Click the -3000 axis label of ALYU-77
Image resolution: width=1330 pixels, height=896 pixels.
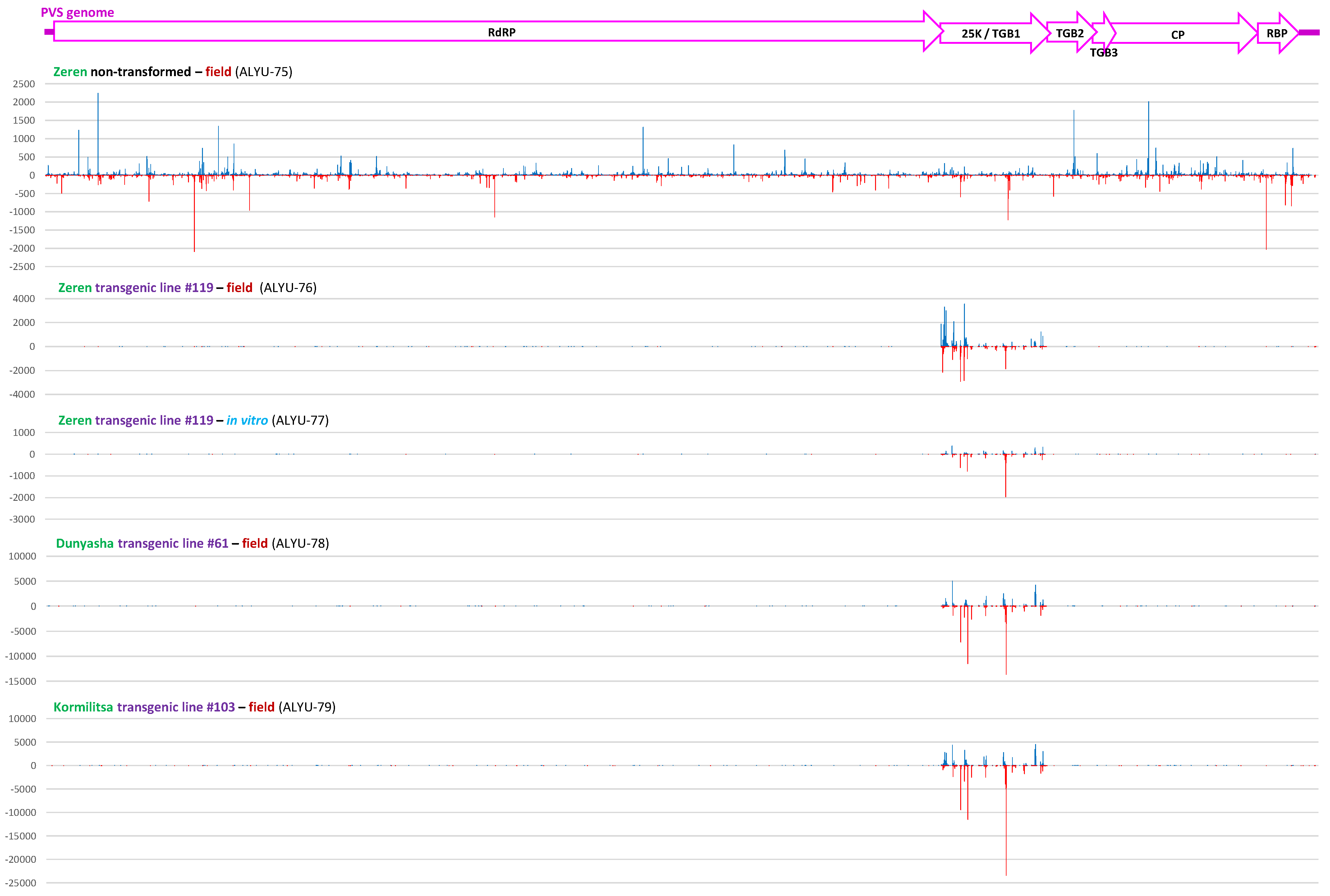(22, 519)
